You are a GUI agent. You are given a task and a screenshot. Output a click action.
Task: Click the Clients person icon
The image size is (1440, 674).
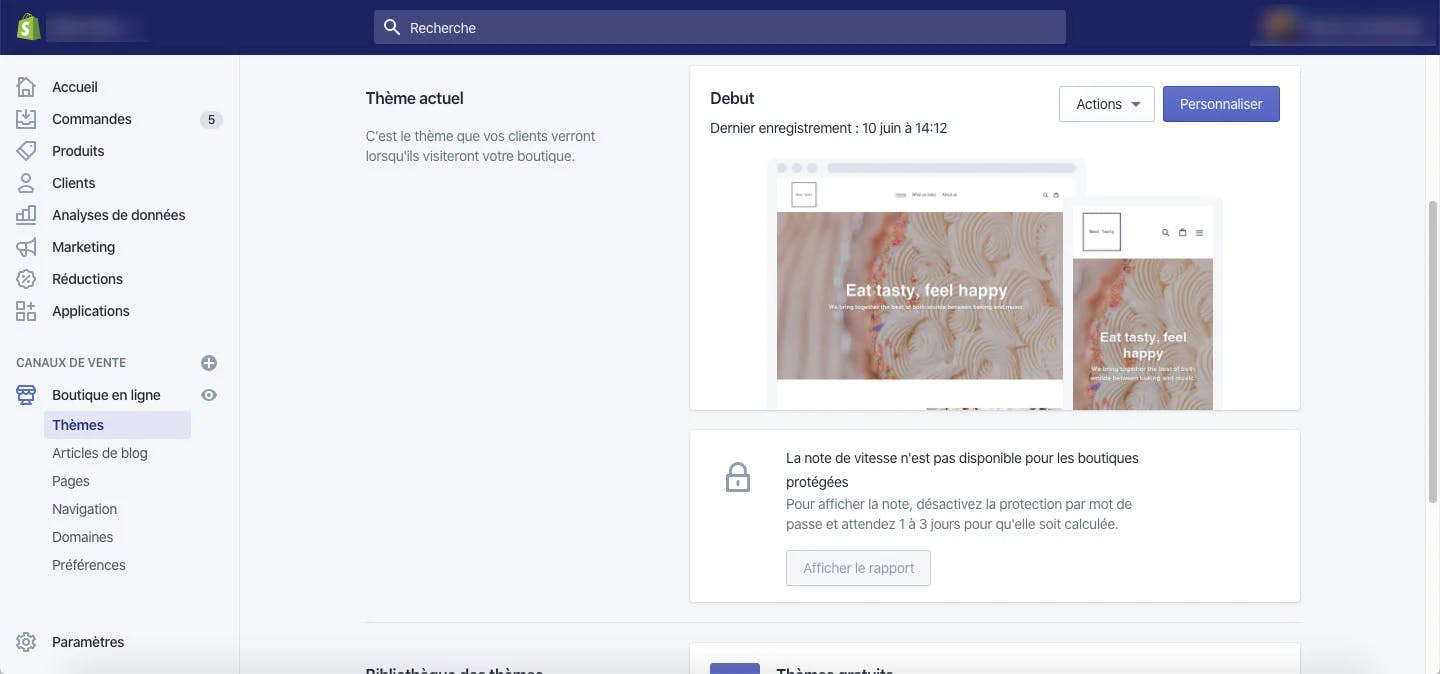(x=26, y=183)
